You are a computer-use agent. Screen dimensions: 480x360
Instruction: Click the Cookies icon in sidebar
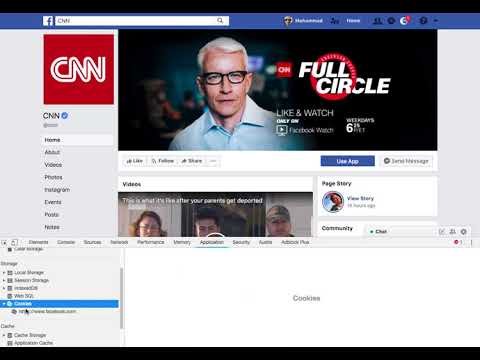(x=10, y=304)
